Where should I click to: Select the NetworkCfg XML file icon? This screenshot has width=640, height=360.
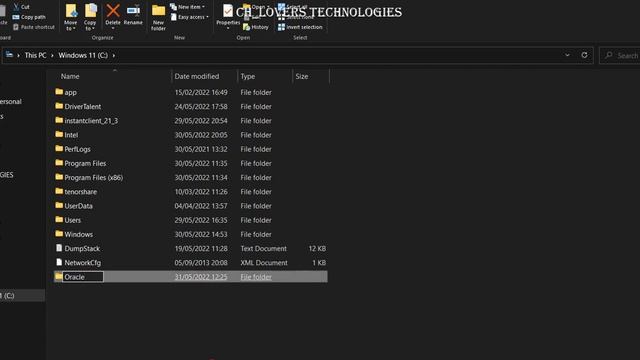pos(59,262)
